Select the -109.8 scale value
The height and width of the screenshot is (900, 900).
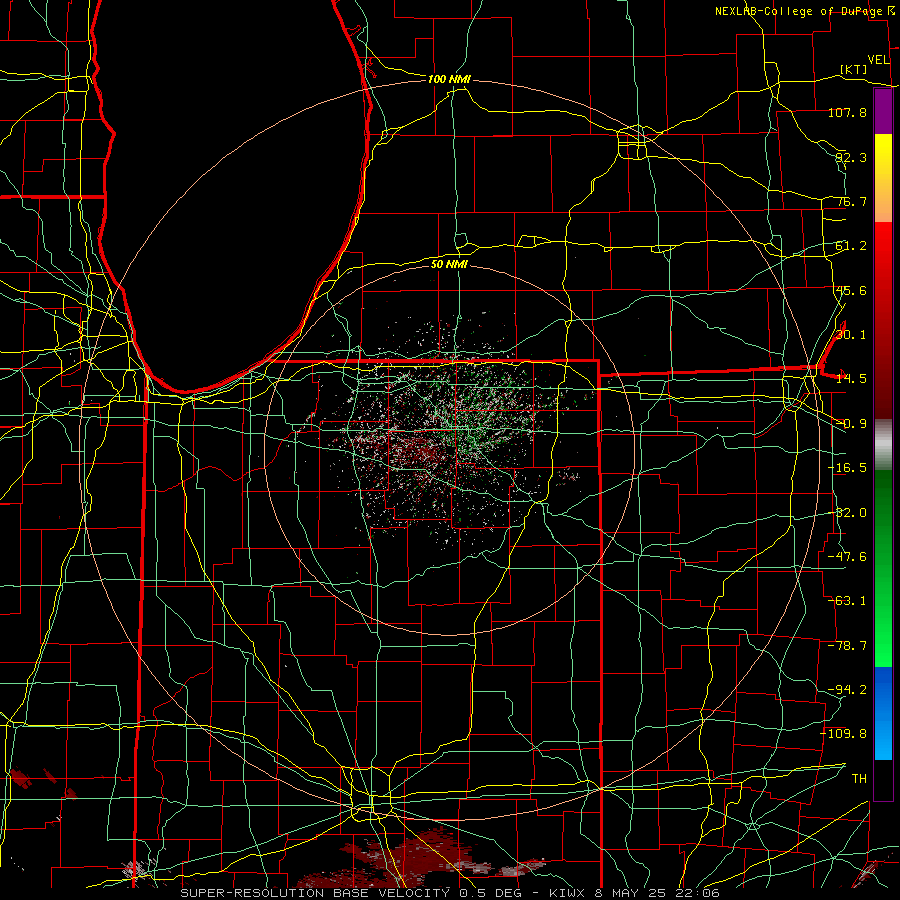(844, 734)
